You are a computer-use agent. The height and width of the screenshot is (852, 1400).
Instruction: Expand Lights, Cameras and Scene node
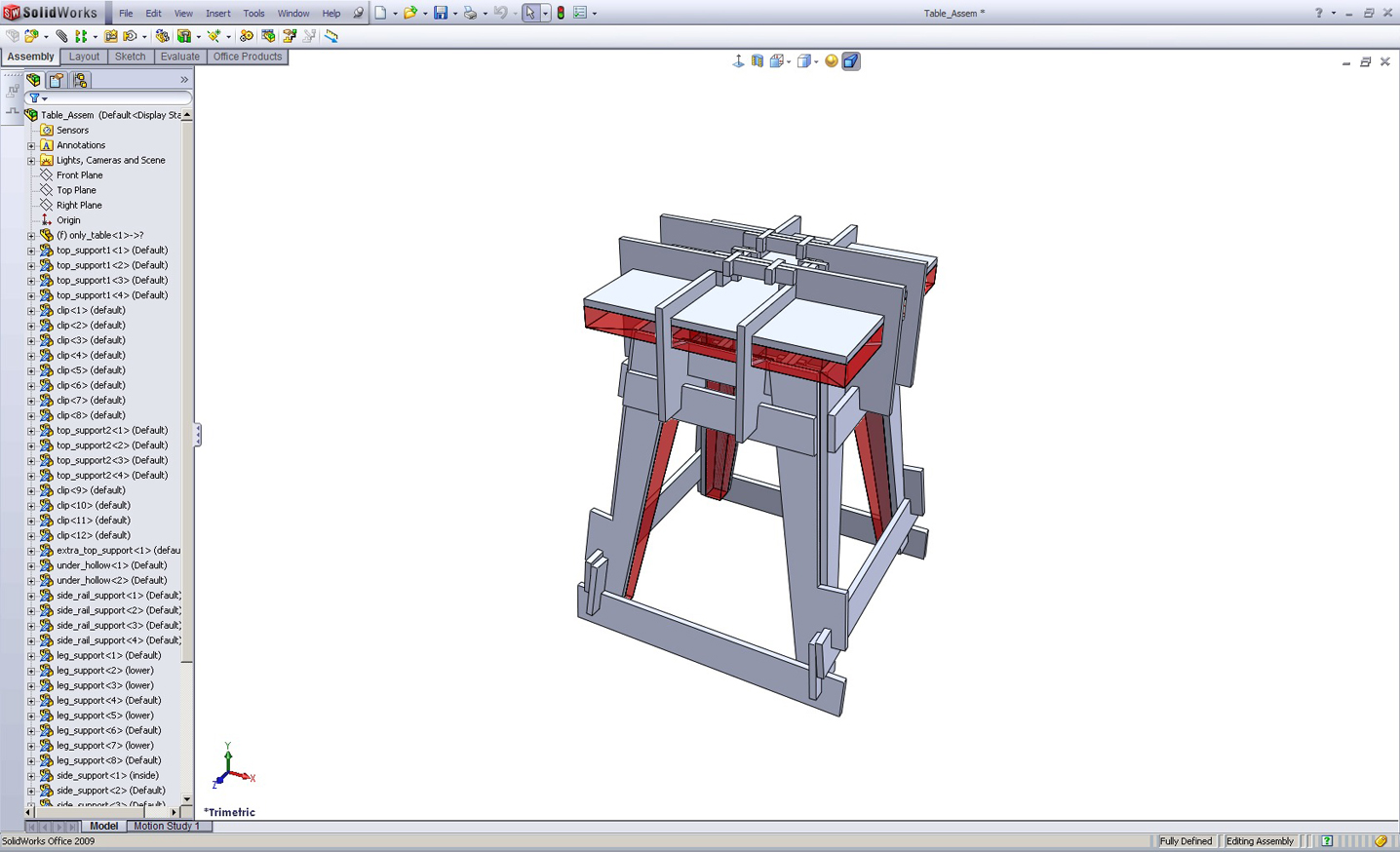pyautogui.click(x=31, y=161)
